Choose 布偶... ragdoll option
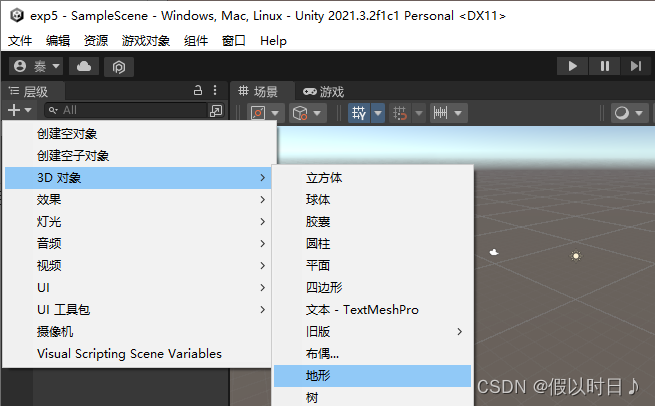 click(373, 354)
